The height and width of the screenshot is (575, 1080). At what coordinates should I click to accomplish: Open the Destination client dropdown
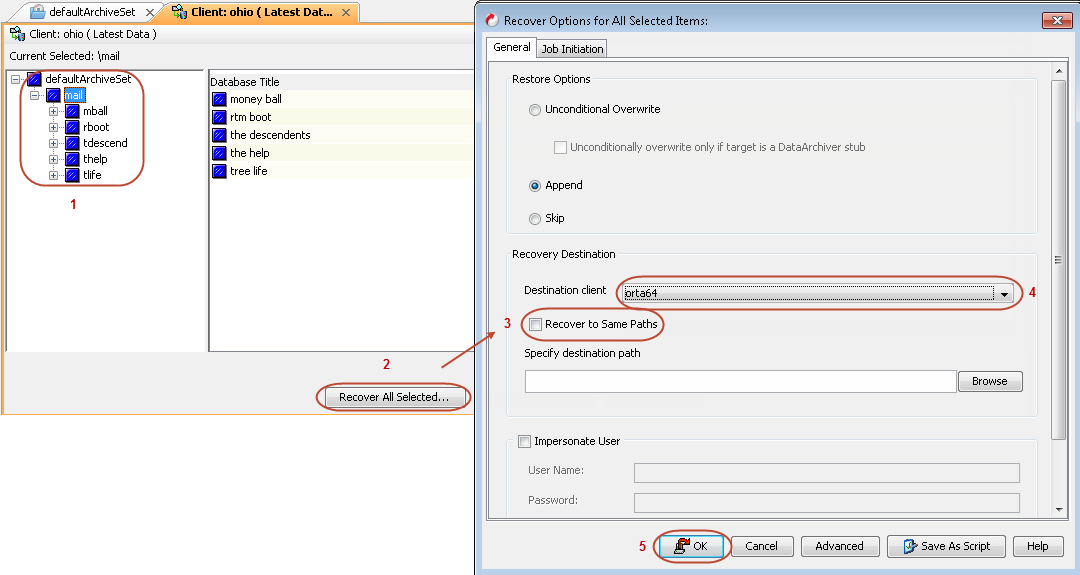[x=1003, y=293]
